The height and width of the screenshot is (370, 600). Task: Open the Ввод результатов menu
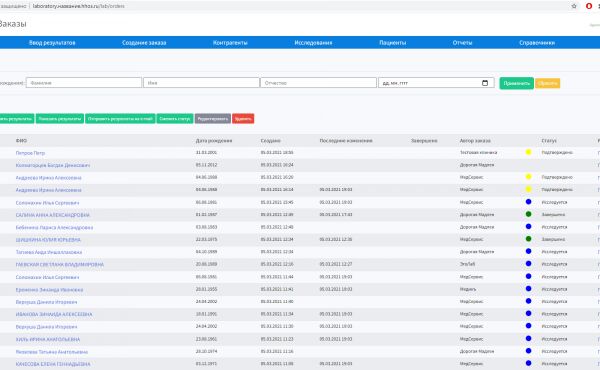(x=52, y=42)
